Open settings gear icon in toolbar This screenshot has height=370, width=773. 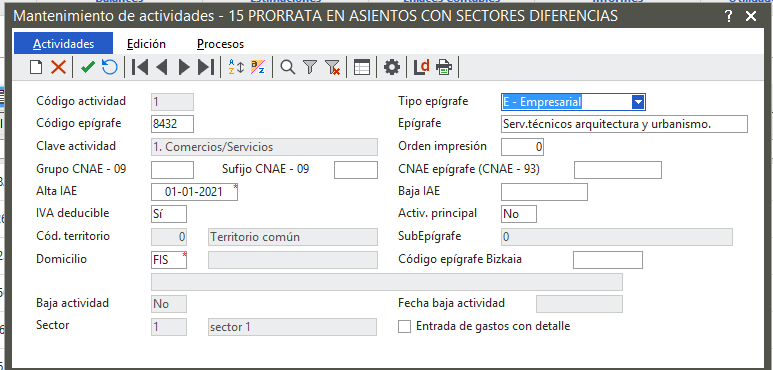(x=392, y=67)
